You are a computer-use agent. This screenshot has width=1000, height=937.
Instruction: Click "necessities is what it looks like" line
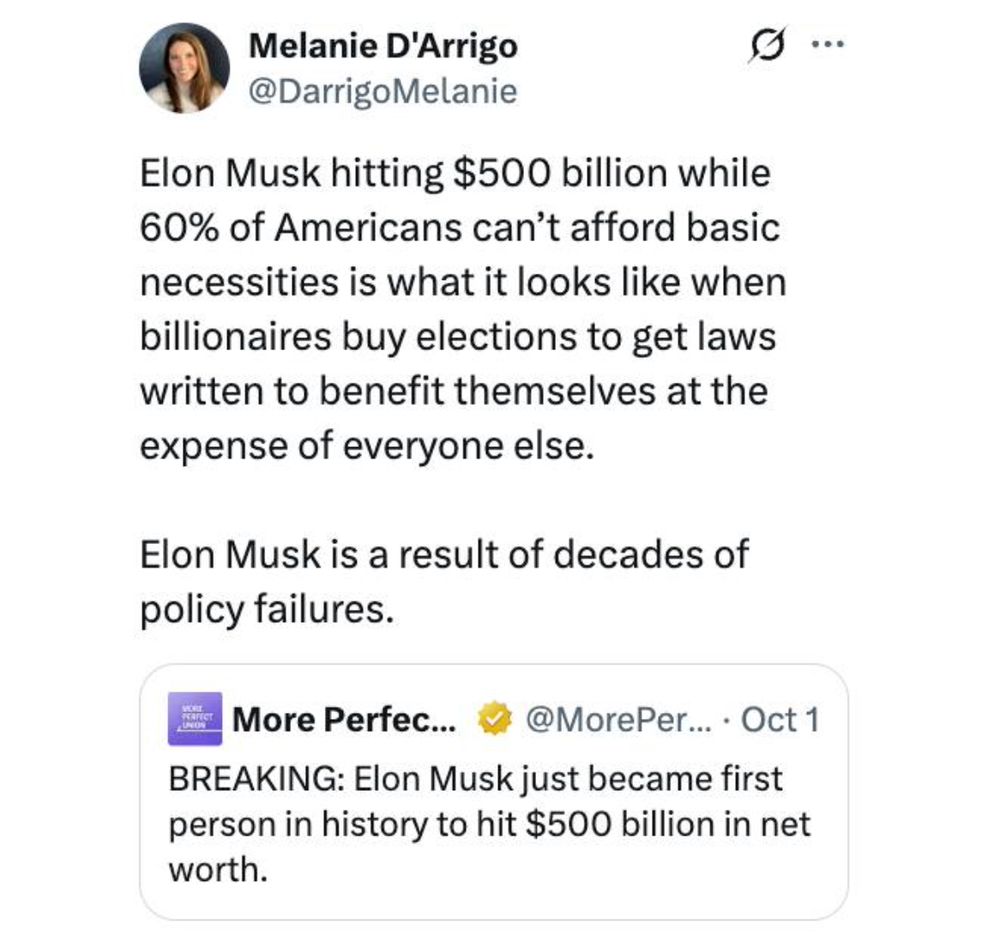pos(462,282)
